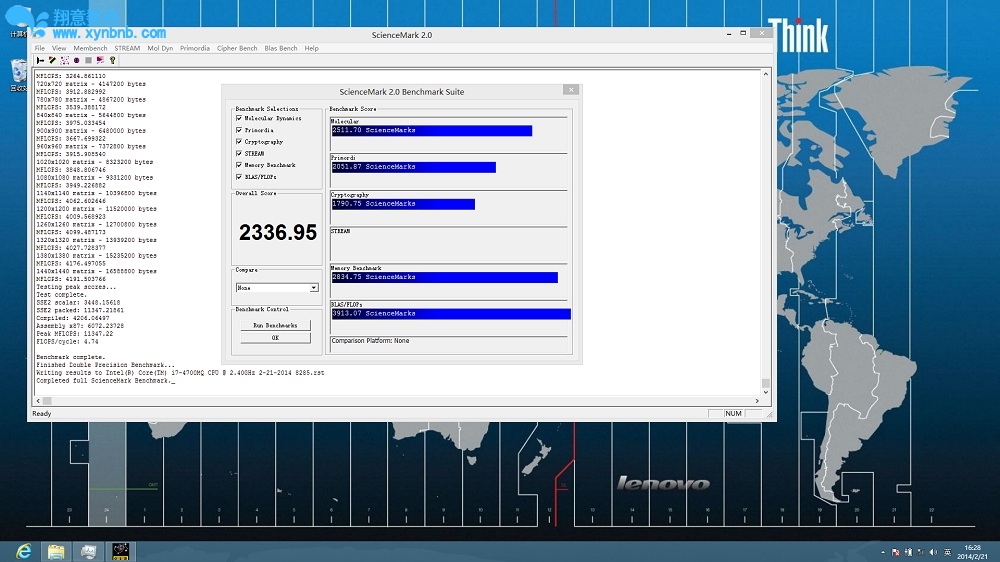Viewport: 1000px width, 562px height.
Task: Click the Primordia score bar 2051.87
Action: pos(413,167)
